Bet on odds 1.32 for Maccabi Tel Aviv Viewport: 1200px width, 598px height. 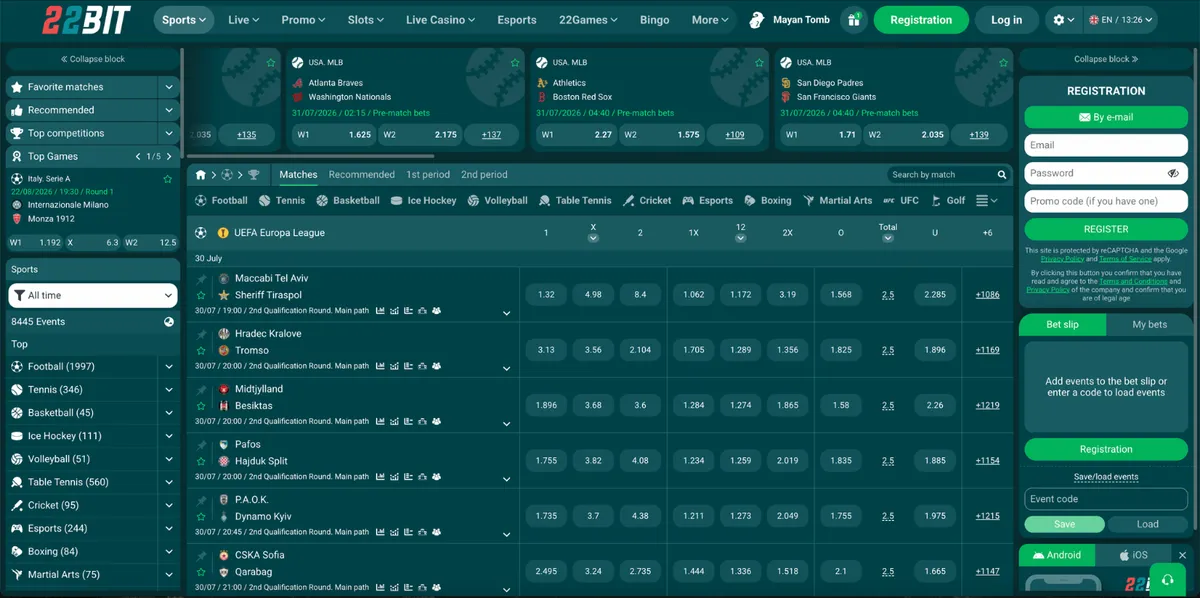pyautogui.click(x=546, y=295)
